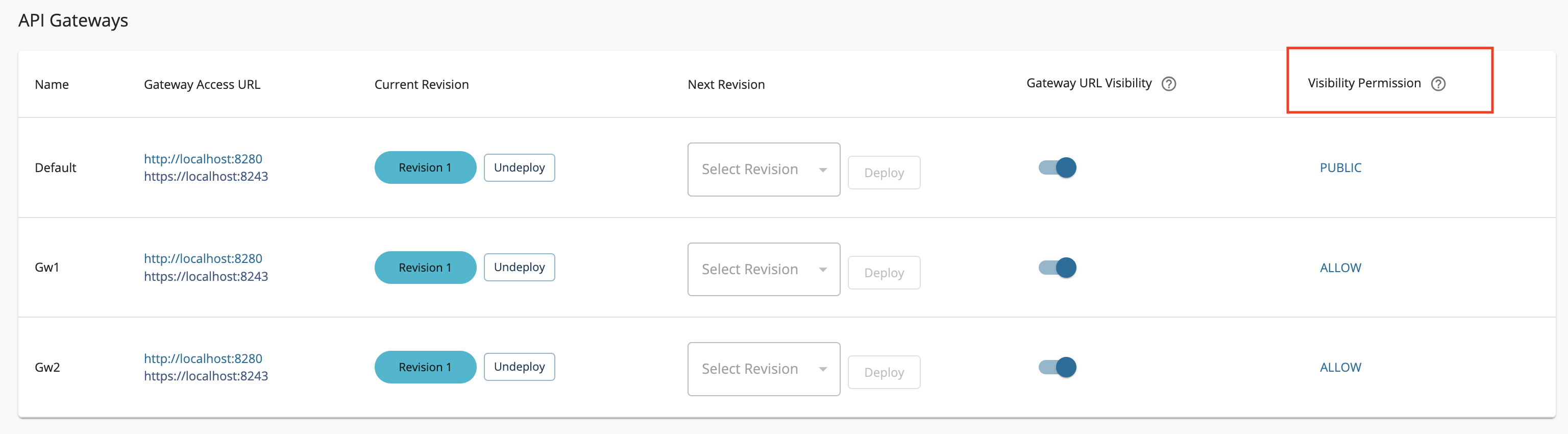This screenshot has height=434, width=1568.
Task: Click help icon beside Visibility Permission
Action: coord(1438,84)
